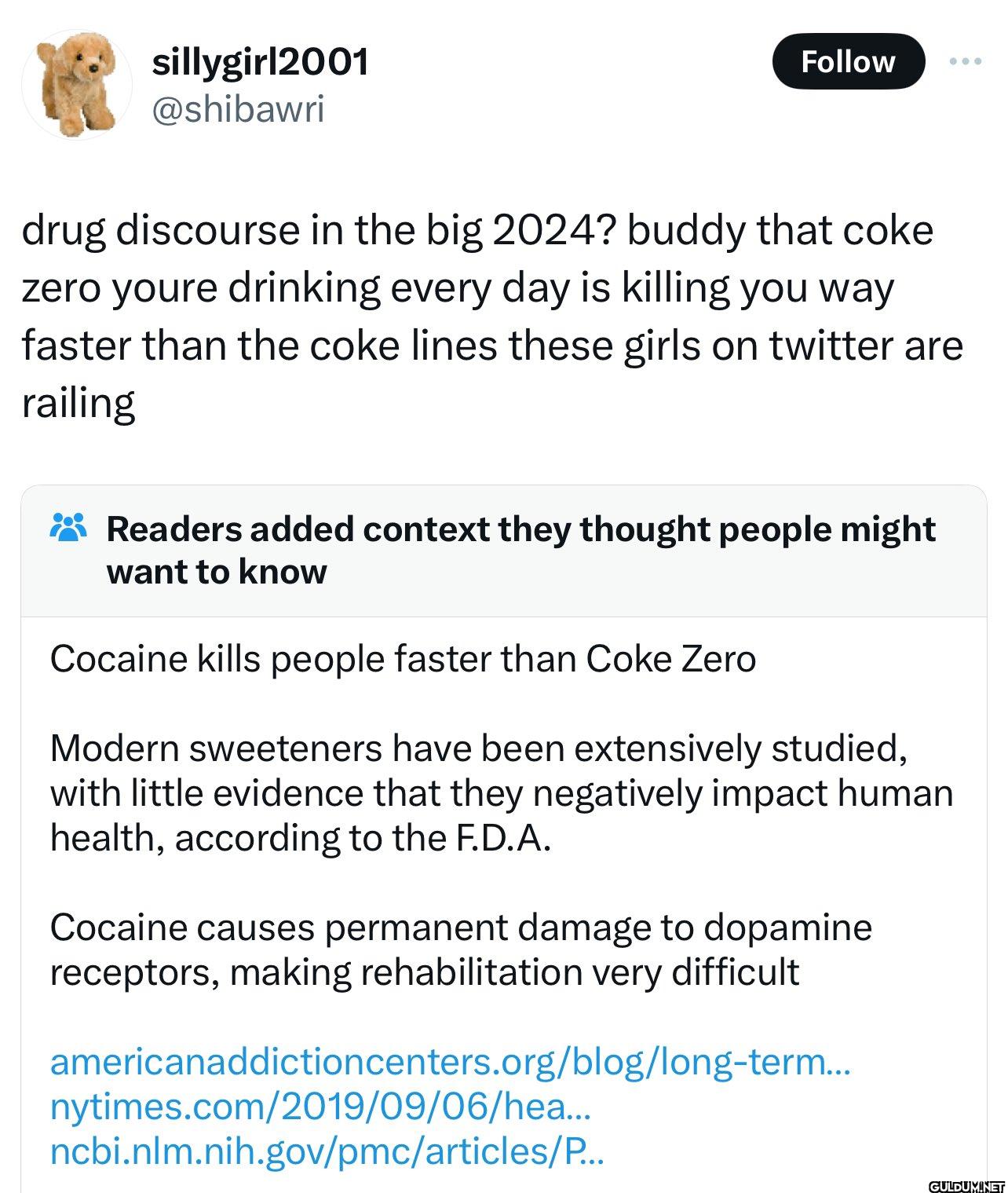Click the Cocaine kills people faster note text
The height and width of the screenshot is (1193, 1008).
(x=404, y=659)
